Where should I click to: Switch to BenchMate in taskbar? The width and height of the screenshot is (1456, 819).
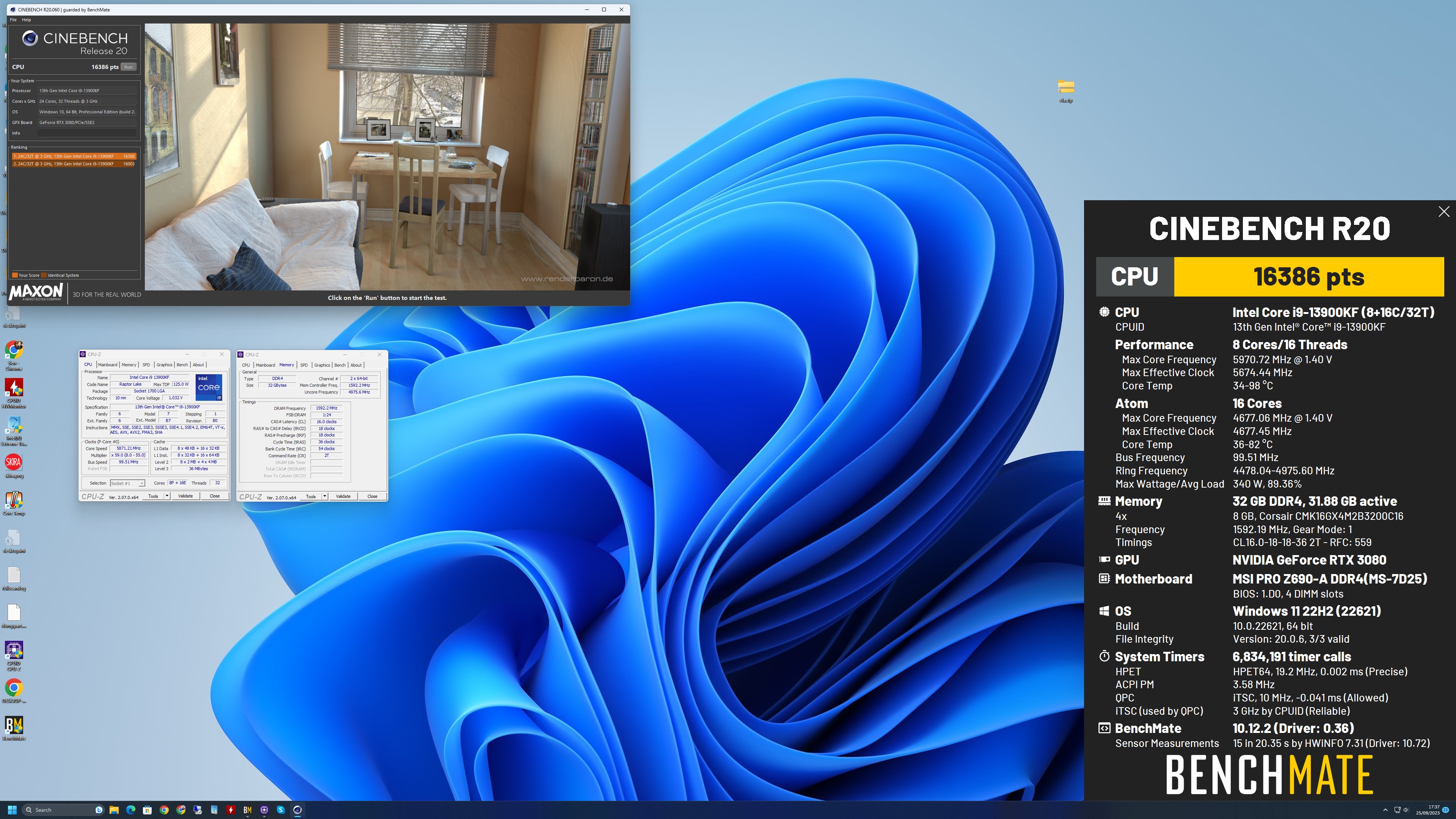248,810
